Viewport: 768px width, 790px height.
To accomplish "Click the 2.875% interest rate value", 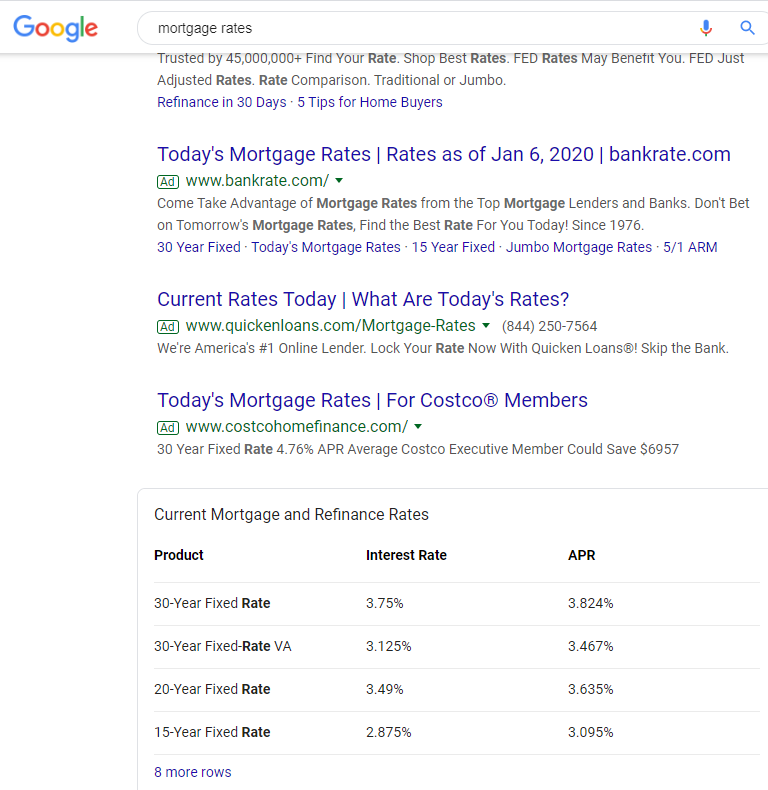I will coord(389,732).
